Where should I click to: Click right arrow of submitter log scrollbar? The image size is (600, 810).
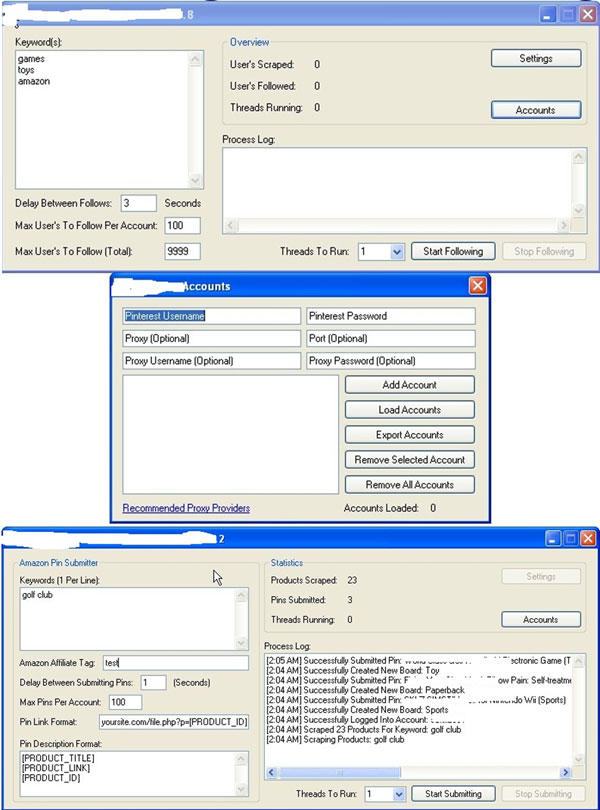point(565,773)
